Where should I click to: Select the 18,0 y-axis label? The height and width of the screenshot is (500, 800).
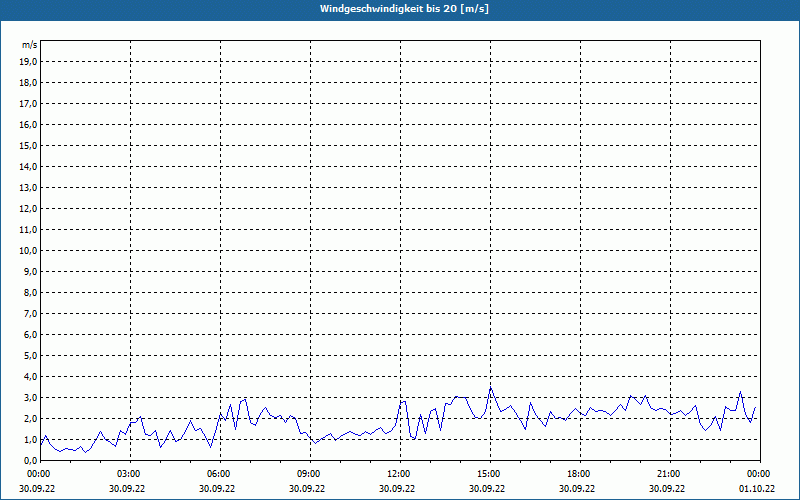30,83
